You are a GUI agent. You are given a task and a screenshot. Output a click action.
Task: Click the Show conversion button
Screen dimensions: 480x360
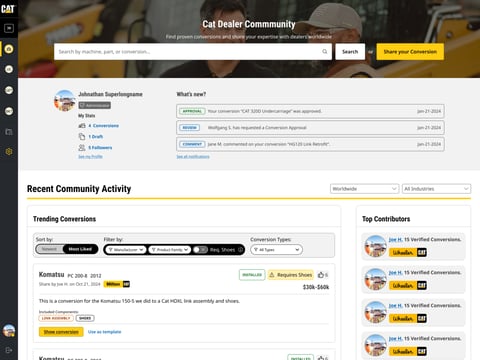[61, 332]
